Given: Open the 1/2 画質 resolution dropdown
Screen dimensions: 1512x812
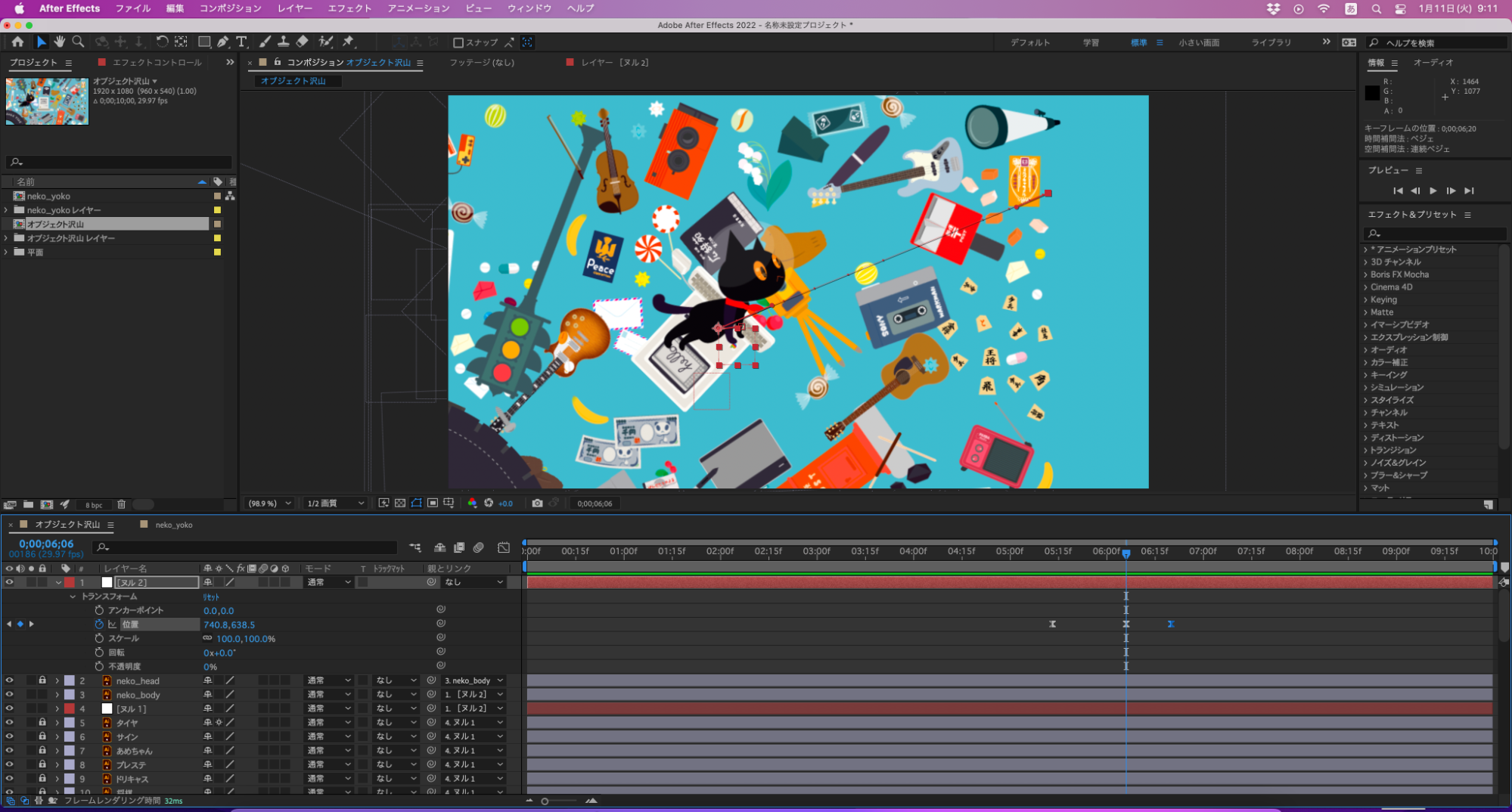Looking at the screenshot, I should (x=335, y=504).
